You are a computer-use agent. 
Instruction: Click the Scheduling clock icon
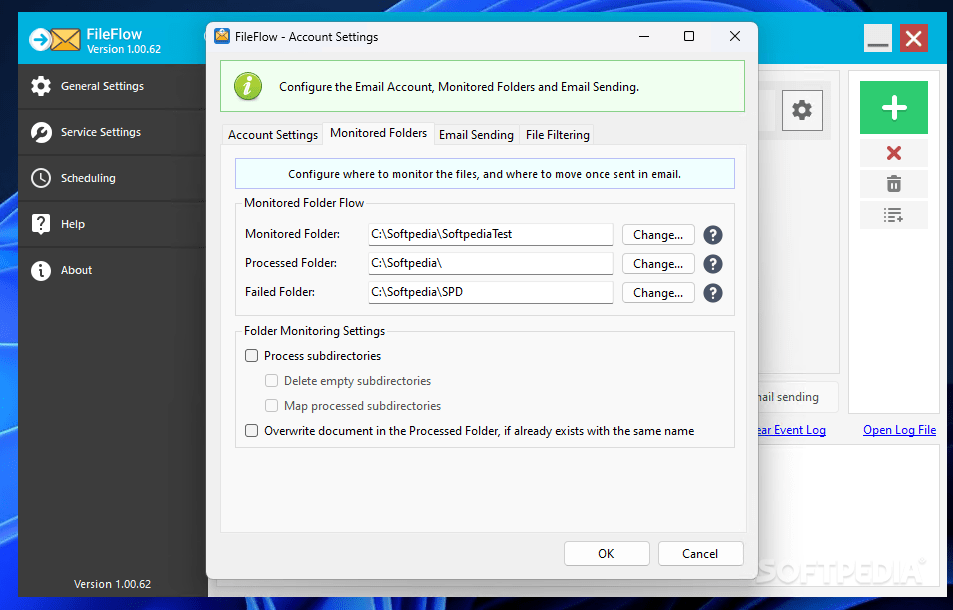pyautogui.click(x=41, y=178)
